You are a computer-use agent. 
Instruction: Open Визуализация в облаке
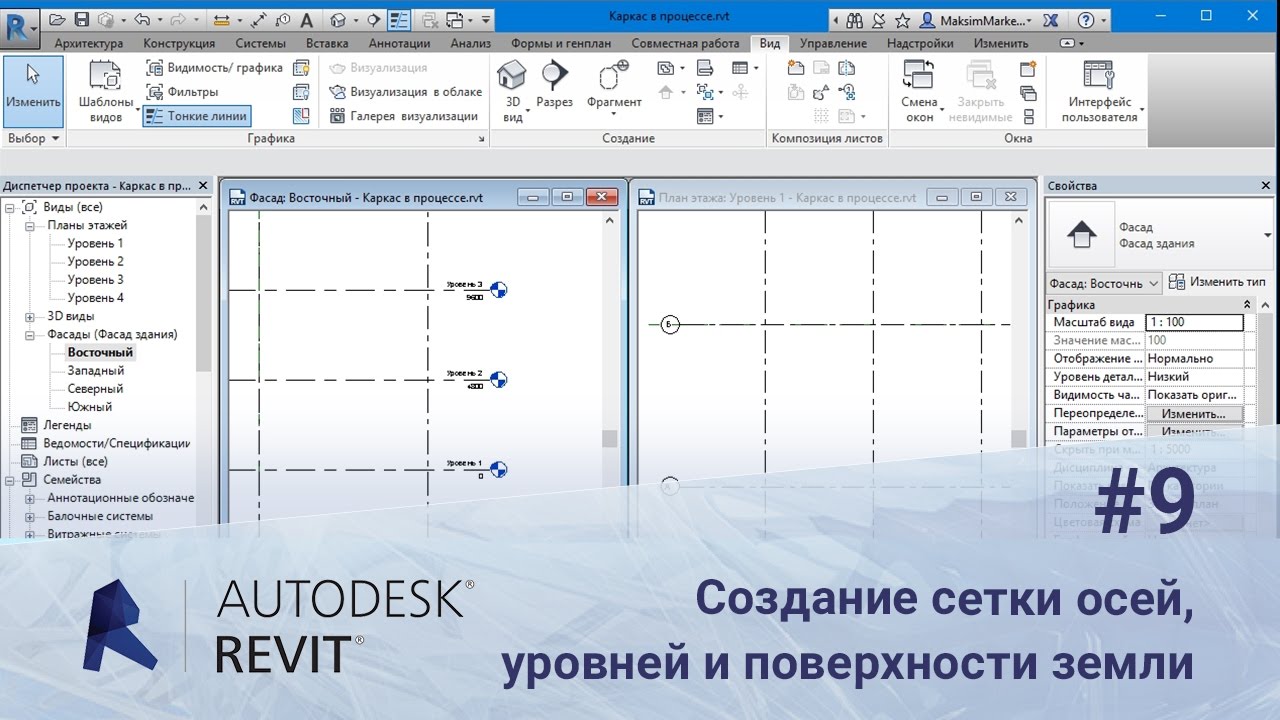point(405,92)
